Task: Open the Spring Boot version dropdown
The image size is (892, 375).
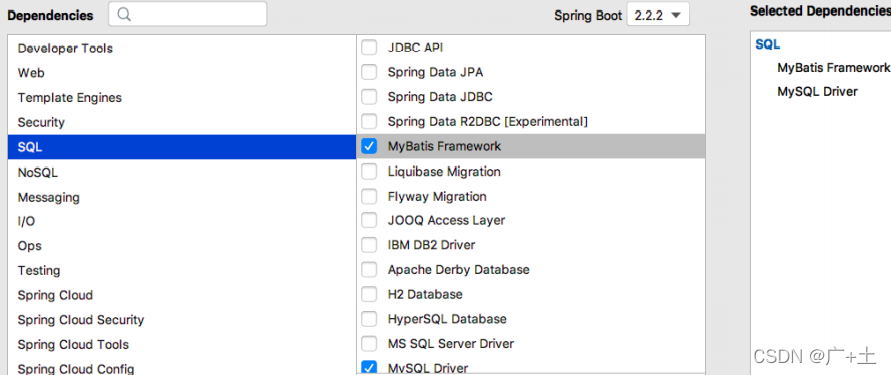Action: click(658, 15)
